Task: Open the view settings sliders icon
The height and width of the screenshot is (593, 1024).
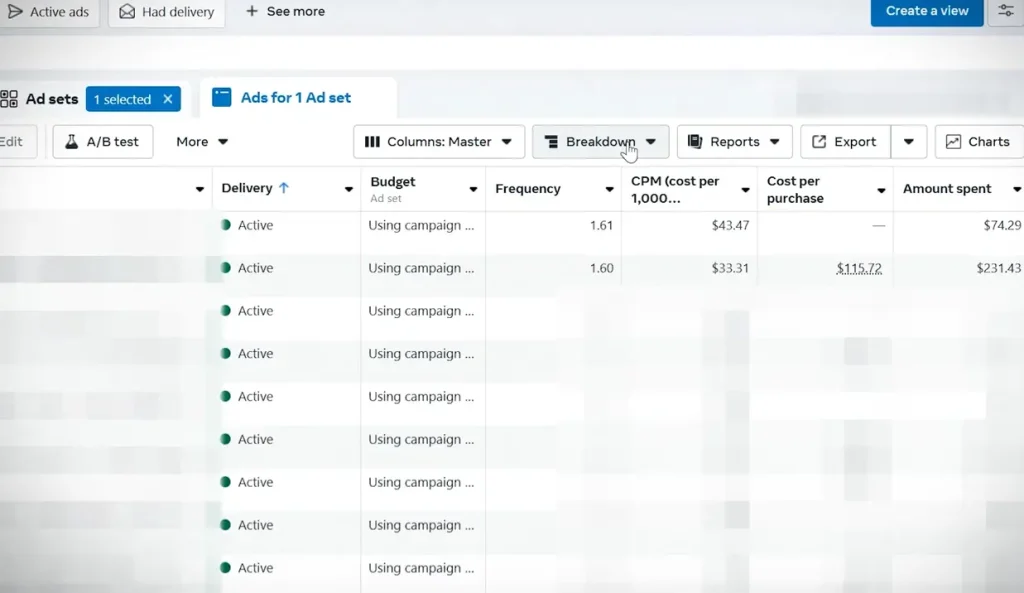Action: (1006, 11)
